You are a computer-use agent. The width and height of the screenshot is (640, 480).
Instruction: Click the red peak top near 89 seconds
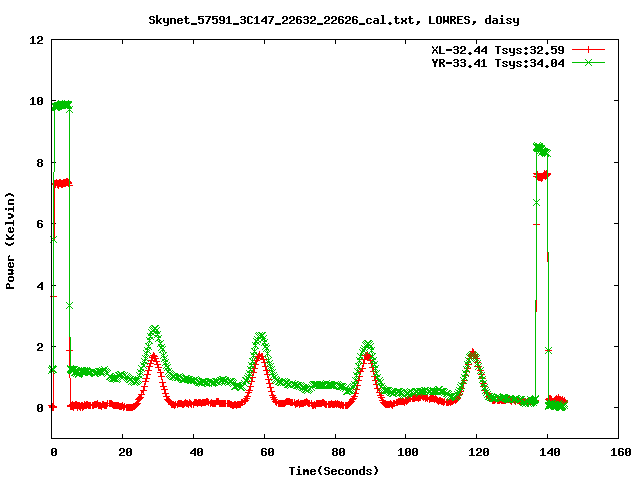coord(367,355)
